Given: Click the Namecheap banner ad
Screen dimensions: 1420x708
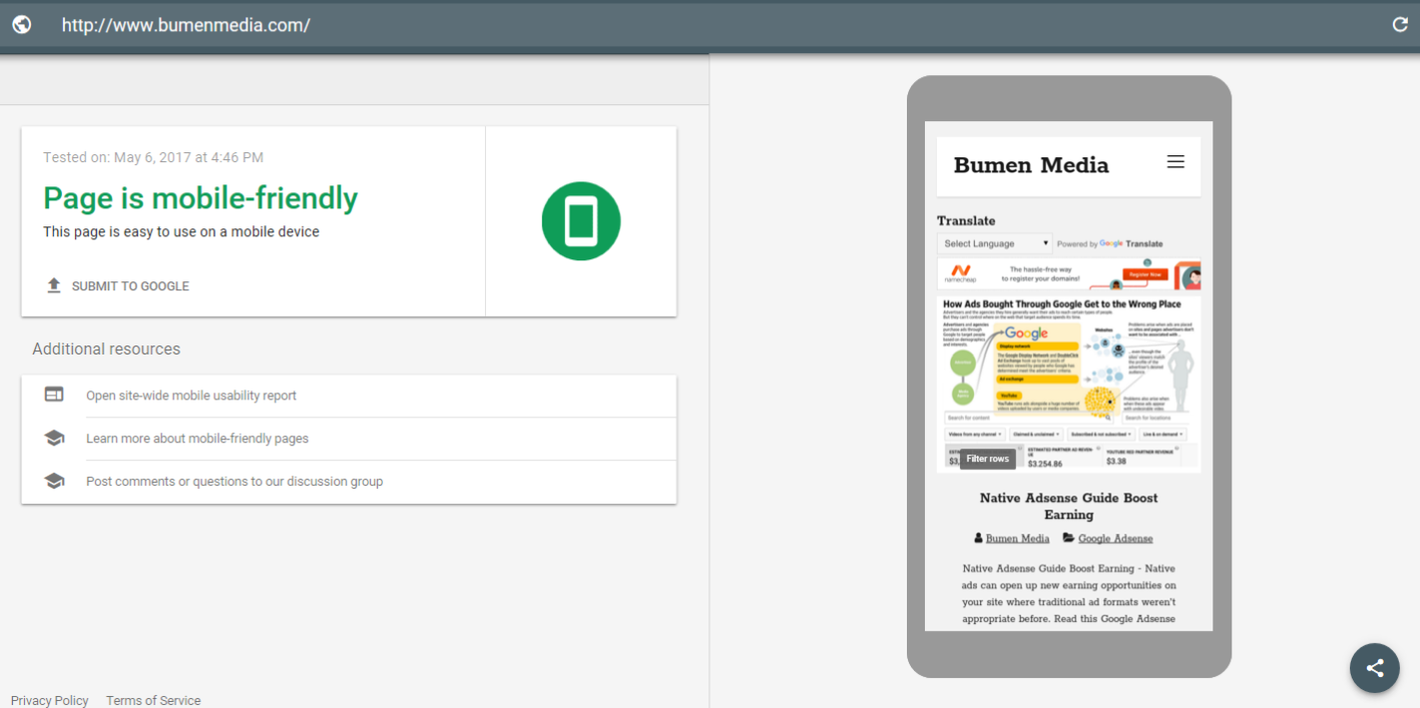Looking at the screenshot, I should (1069, 274).
